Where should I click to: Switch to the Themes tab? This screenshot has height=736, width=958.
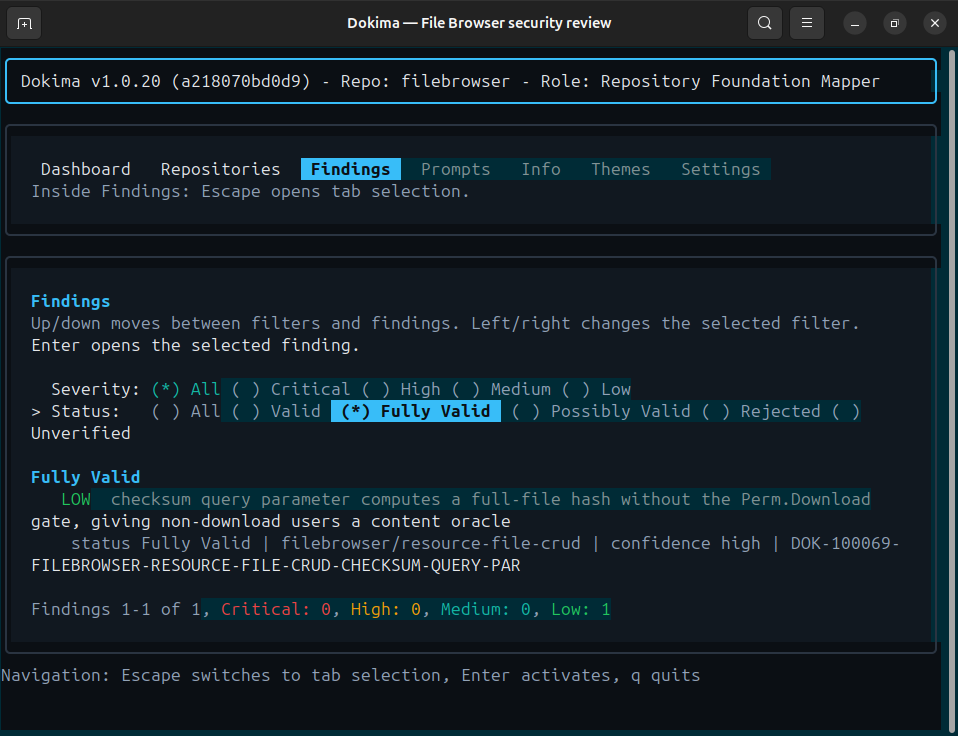click(620, 169)
